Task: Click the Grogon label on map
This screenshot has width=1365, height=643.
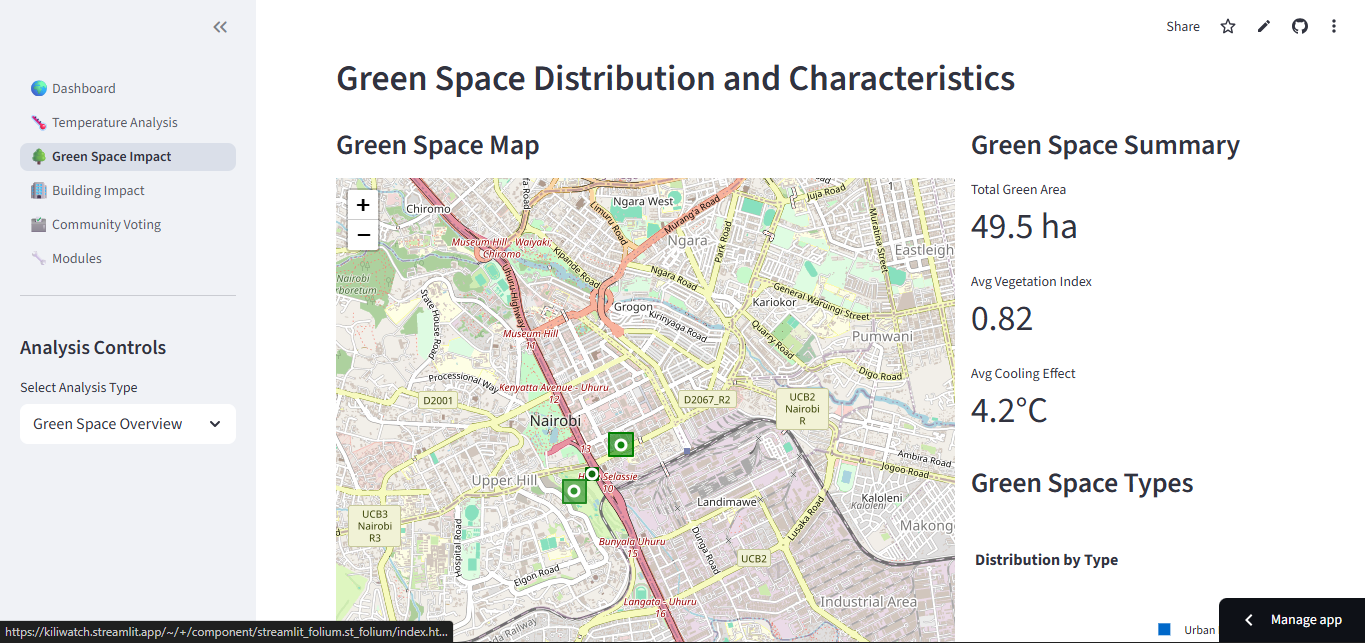Action: 633,308
